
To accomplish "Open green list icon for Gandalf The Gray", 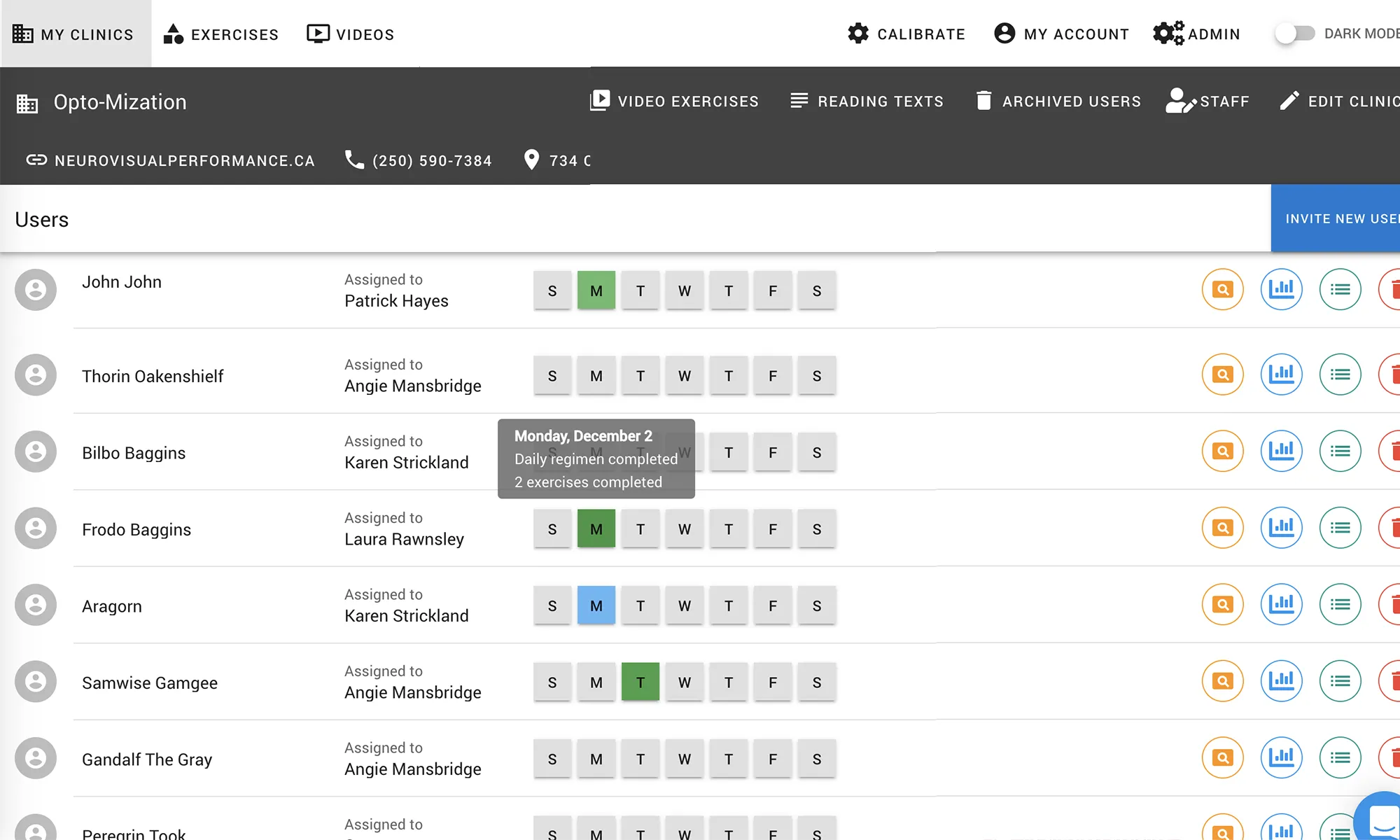I will (x=1340, y=757).
